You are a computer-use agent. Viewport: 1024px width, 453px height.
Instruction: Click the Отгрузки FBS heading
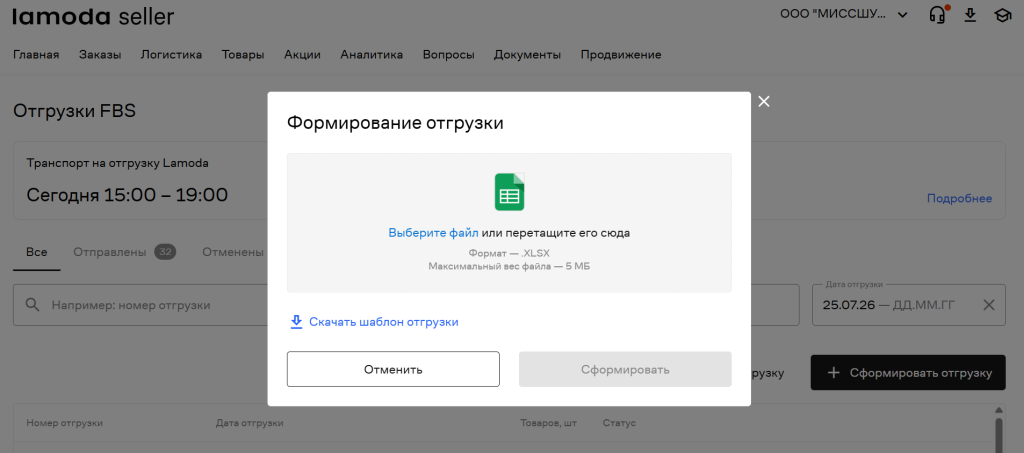click(x=74, y=111)
